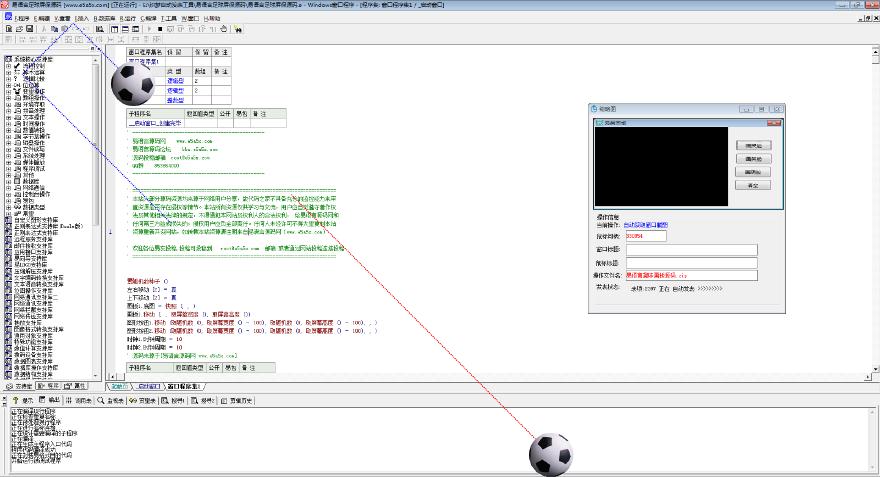Open the 输出 output tab
The image size is (880, 477).
click(x=49, y=400)
